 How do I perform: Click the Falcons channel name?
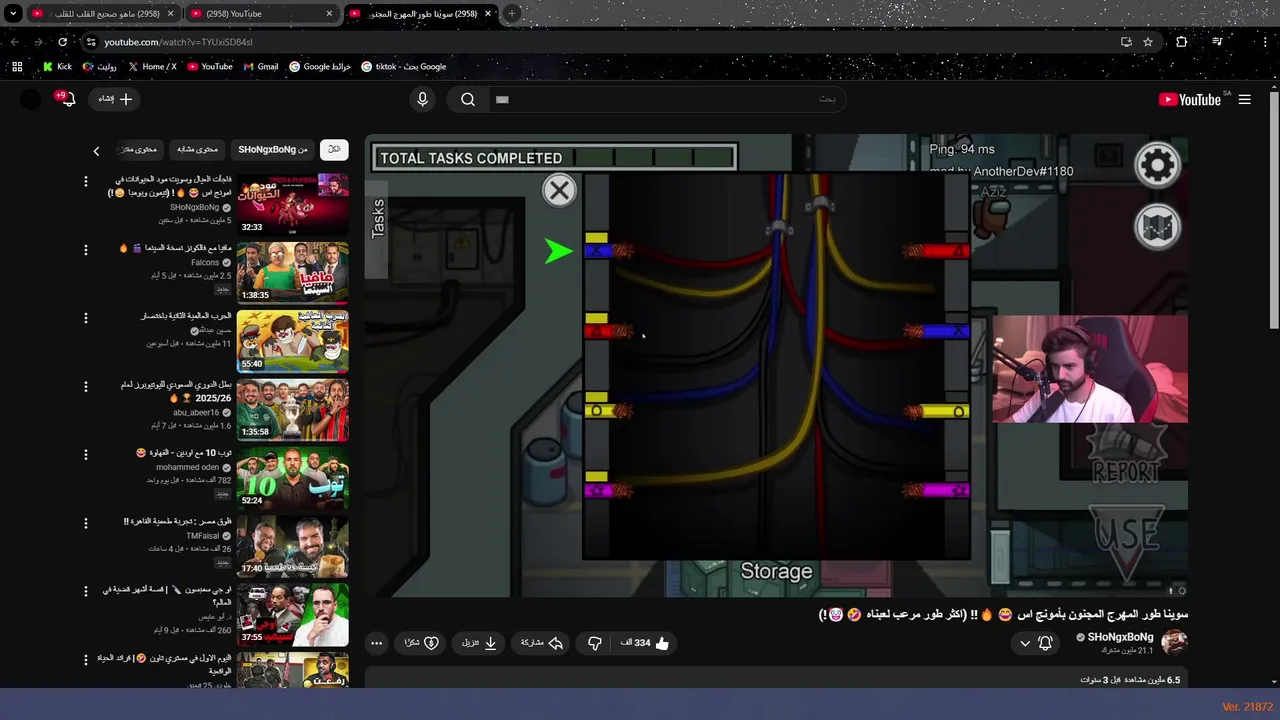click(x=205, y=262)
